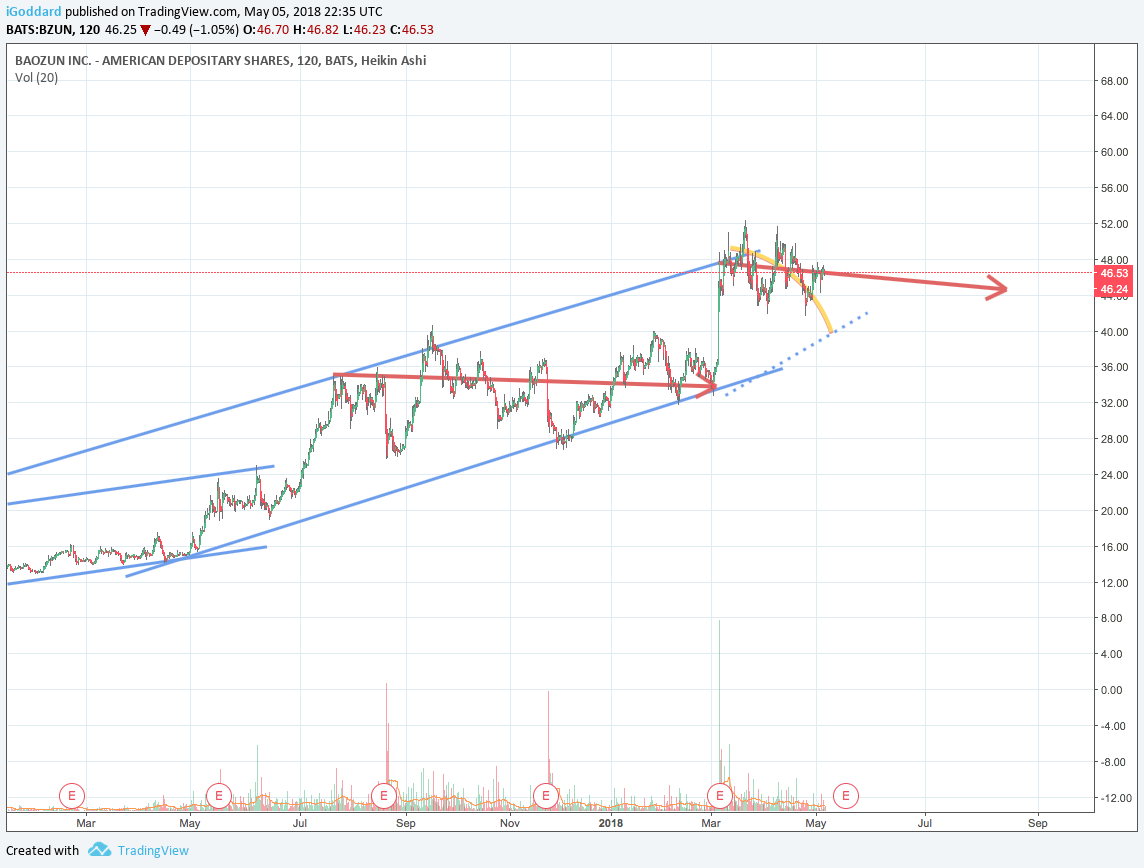The image size is (1144, 868).
Task: Click the BATS:BZUN symbol text
Action: (x=41, y=30)
